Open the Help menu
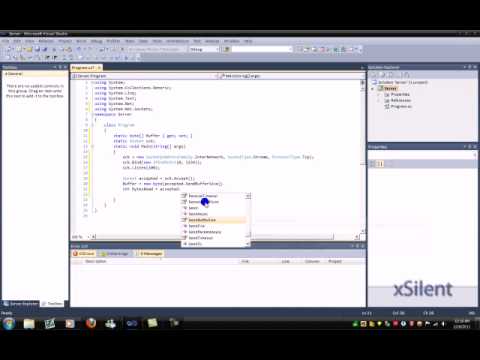480x360 pixels. click(x=248, y=41)
